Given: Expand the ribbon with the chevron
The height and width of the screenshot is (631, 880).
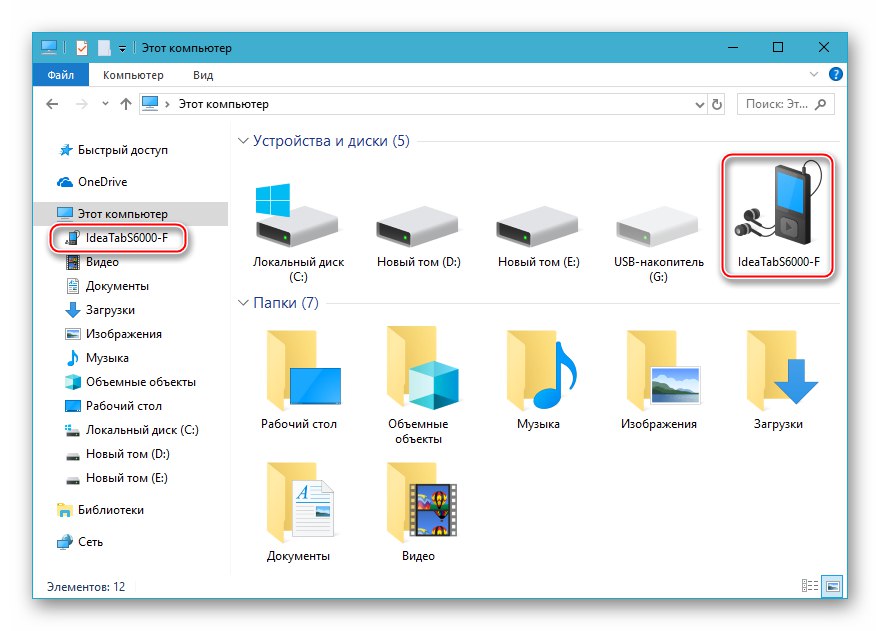Looking at the screenshot, I should (x=814, y=74).
